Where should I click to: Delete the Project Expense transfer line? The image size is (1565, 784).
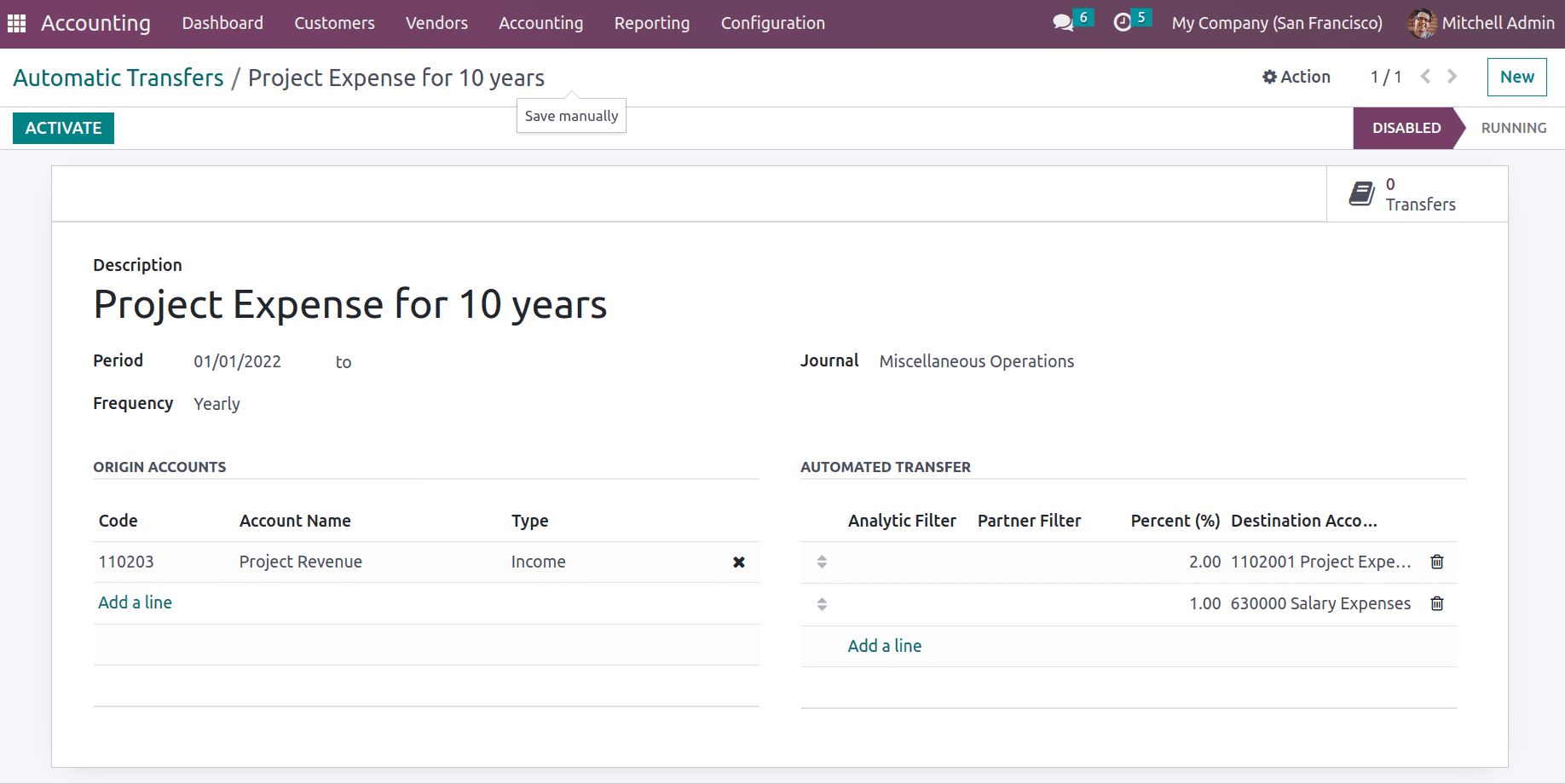point(1437,562)
